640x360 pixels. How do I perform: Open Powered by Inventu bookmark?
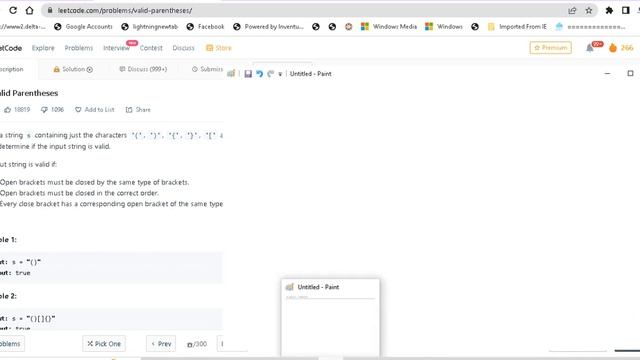268,27
